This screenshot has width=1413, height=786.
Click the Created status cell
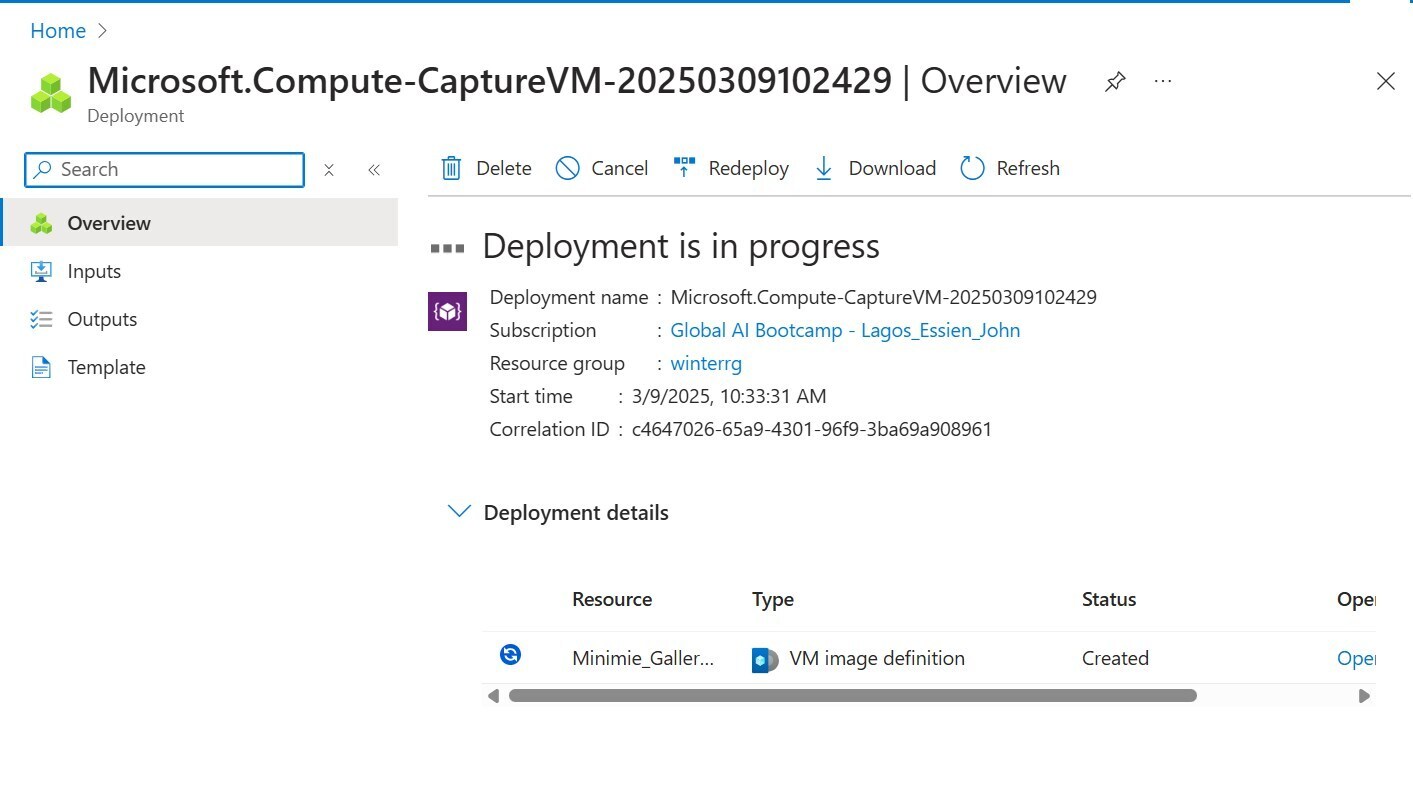point(1115,658)
